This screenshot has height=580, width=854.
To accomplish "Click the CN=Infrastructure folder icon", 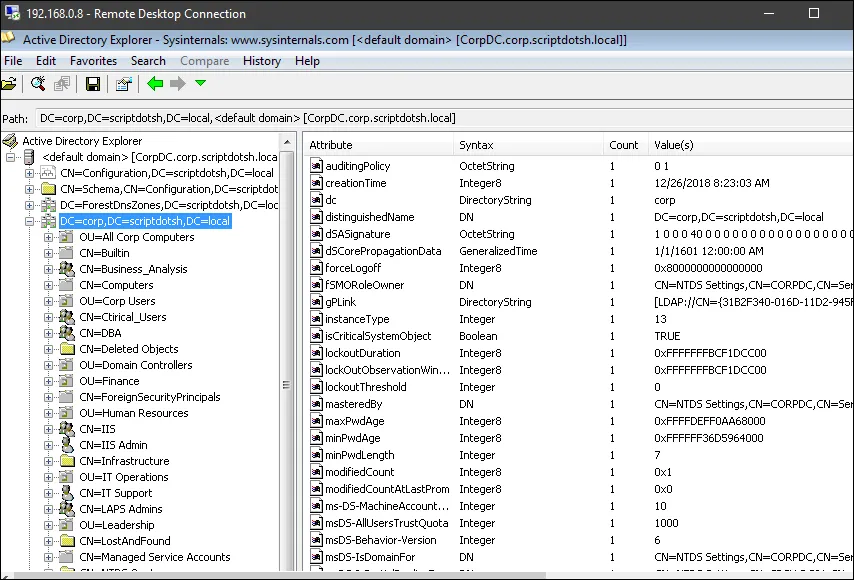I will coord(66,461).
